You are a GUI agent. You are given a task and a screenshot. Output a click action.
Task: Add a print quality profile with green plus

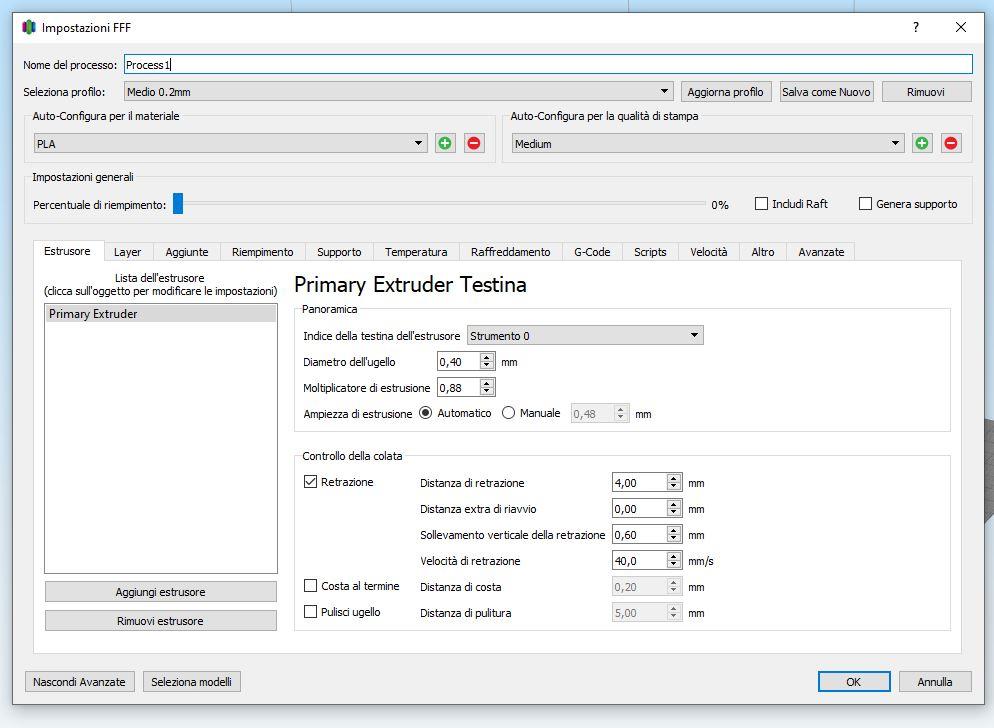[x=922, y=143]
